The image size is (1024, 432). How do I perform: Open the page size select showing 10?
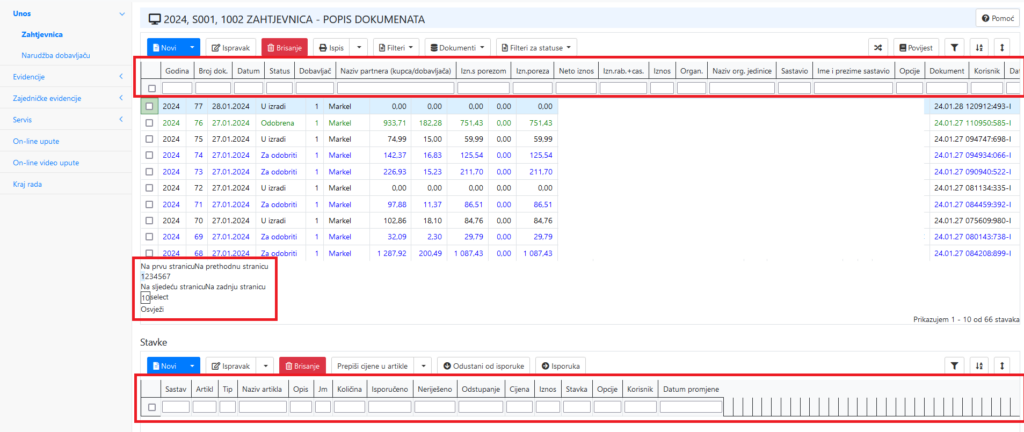[146, 298]
